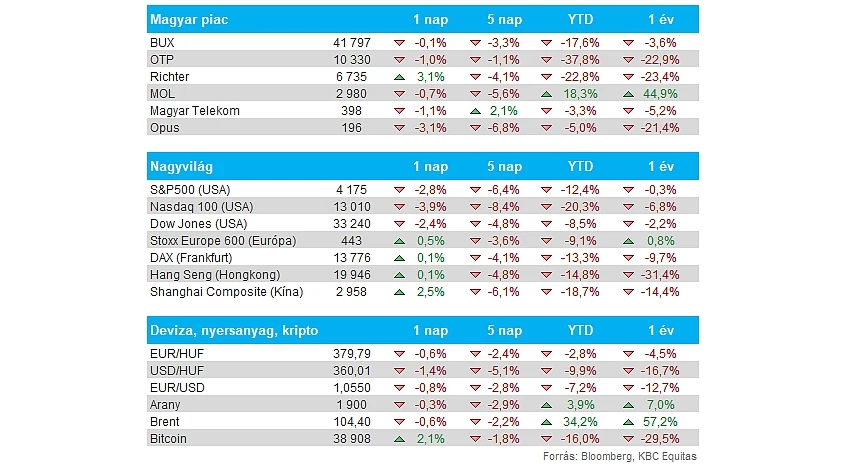Click Stoxx Europe 600 green 1 év arrow
Screen dimensions: 850x474
[x=628, y=241]
